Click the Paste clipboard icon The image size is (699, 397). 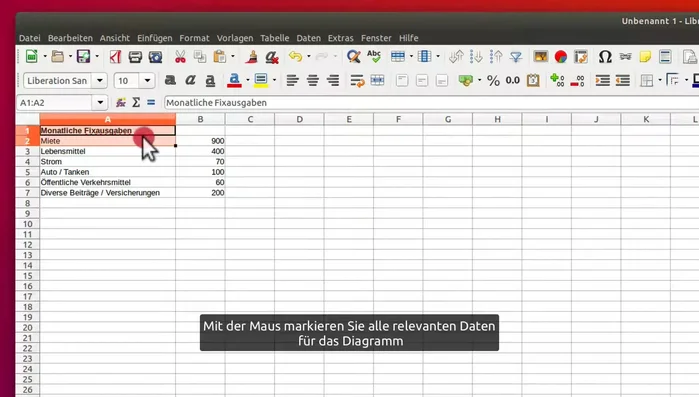(x=220, y=57)
